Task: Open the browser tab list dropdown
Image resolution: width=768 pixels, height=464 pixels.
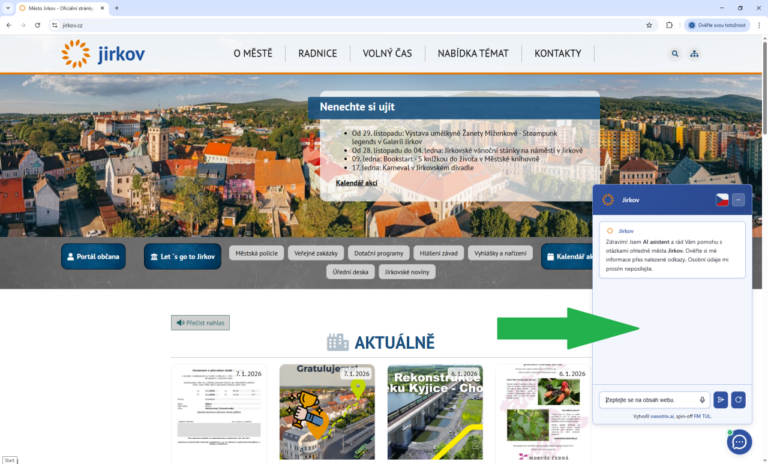Action: pos(9,8)
